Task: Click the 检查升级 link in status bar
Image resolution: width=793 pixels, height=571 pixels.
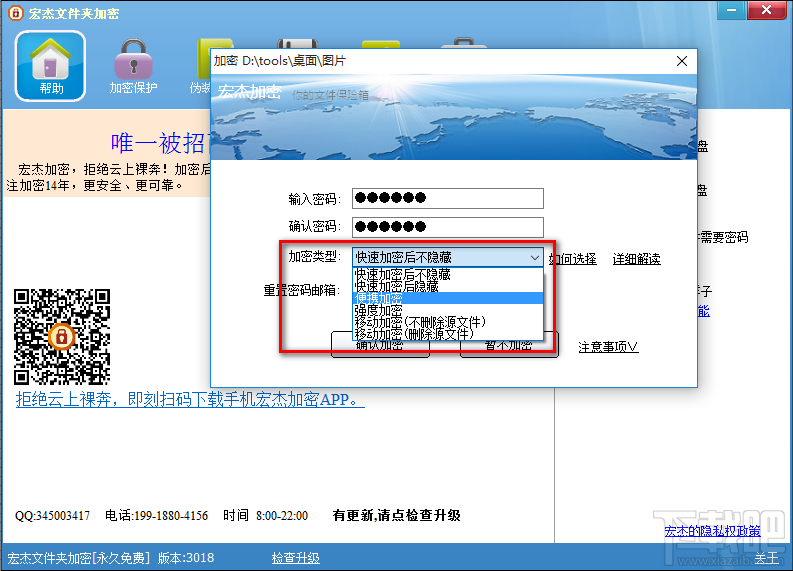Action: pos(295,558)
